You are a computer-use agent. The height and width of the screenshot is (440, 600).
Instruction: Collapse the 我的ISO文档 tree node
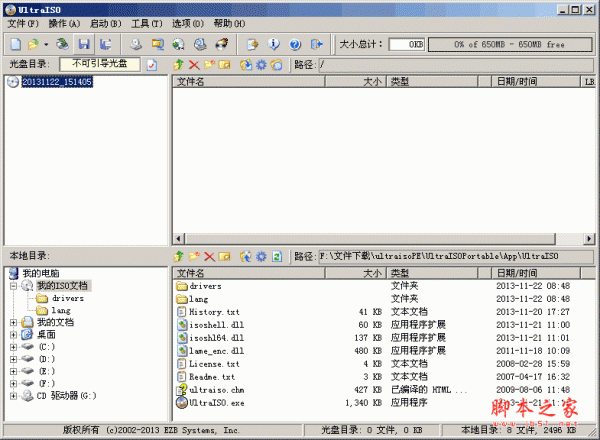(13, 286)
